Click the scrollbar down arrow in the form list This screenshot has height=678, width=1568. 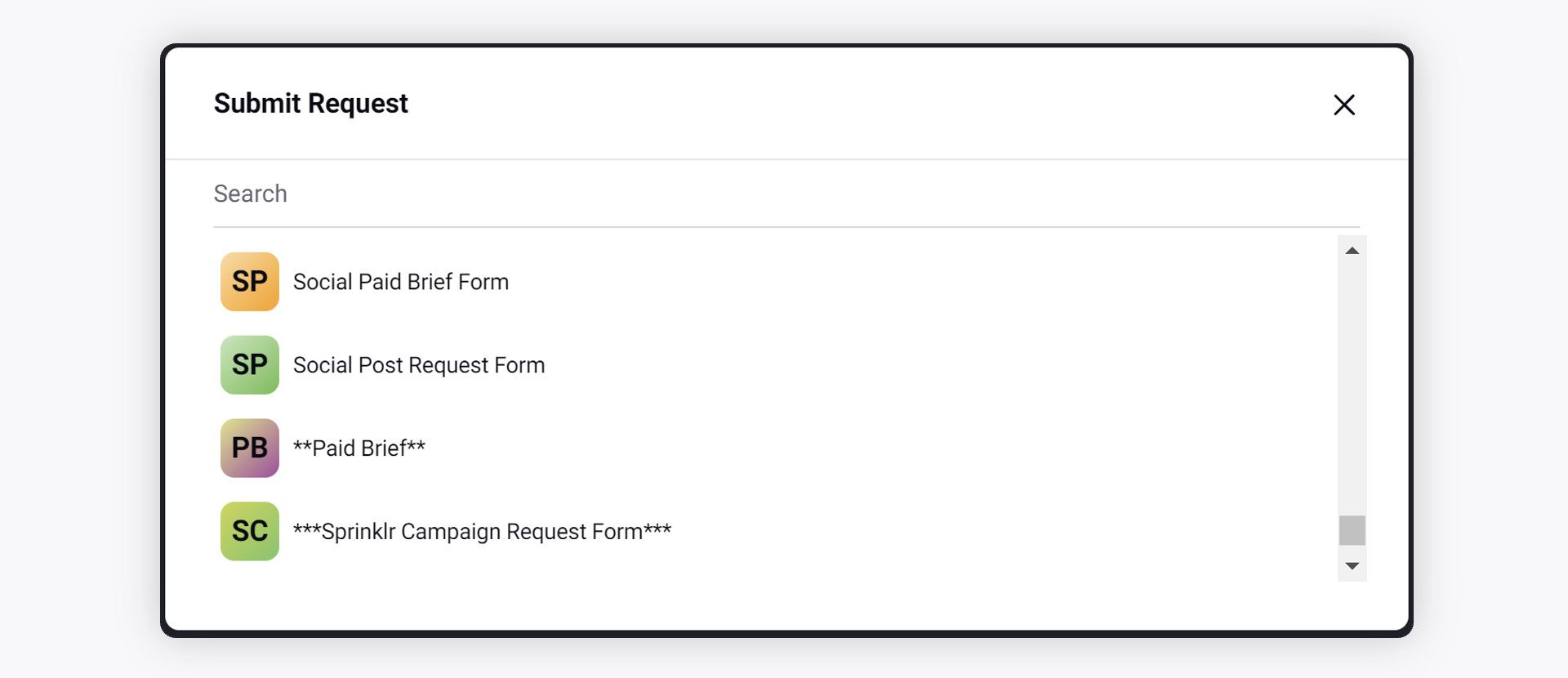(1352, 566)
